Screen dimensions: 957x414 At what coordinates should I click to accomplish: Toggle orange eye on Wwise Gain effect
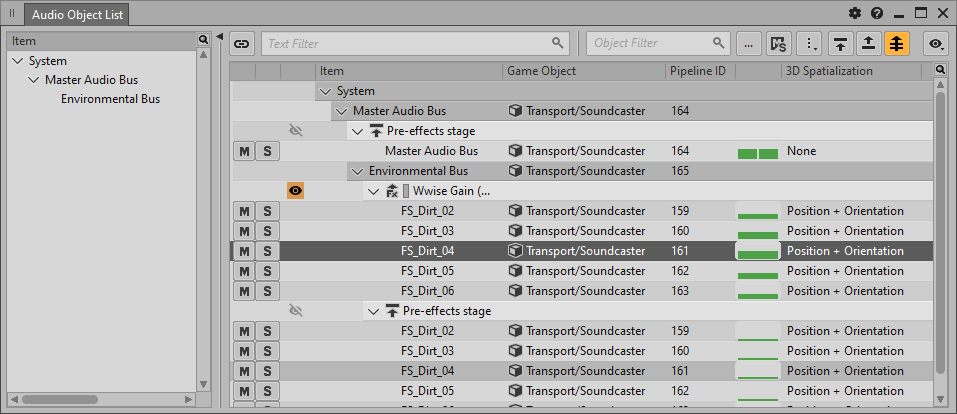pyautogui.click(x=296, y=191)
